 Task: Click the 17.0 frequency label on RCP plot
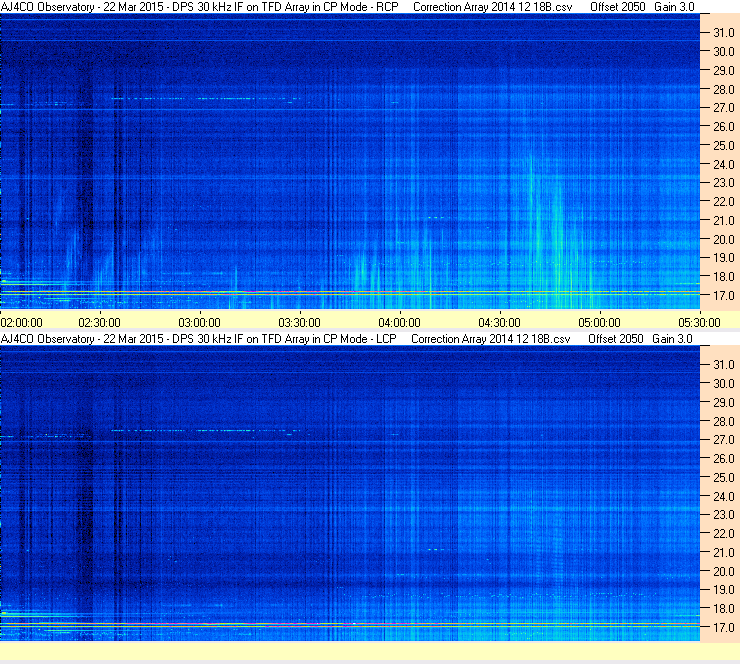723,296
